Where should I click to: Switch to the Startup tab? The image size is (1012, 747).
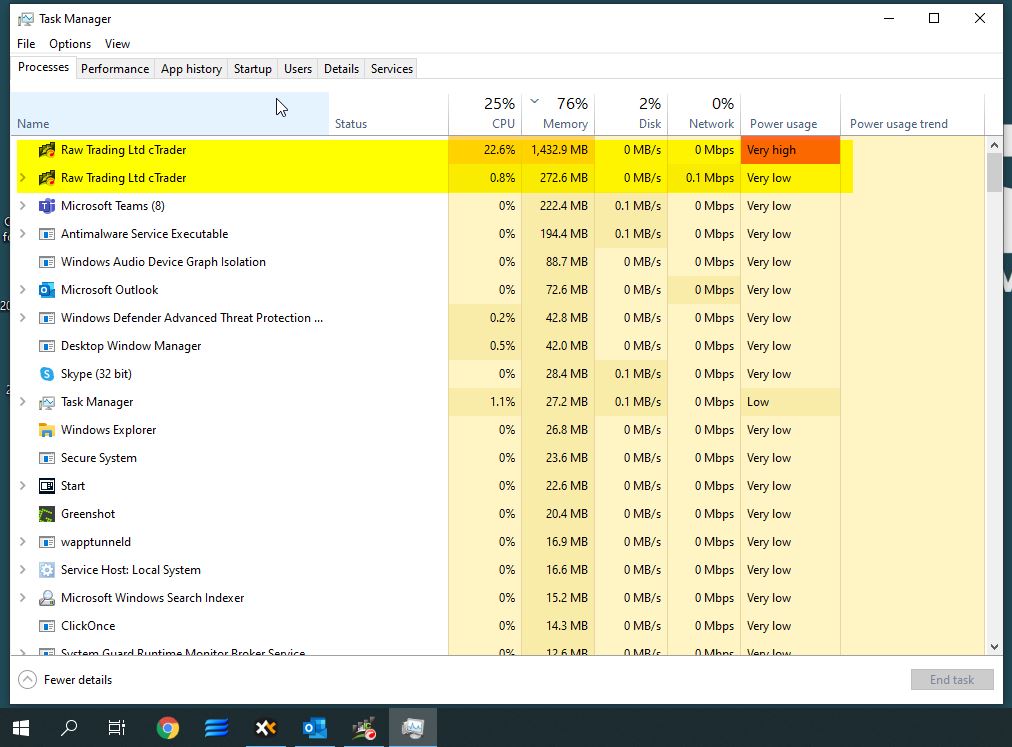(252, 68)
